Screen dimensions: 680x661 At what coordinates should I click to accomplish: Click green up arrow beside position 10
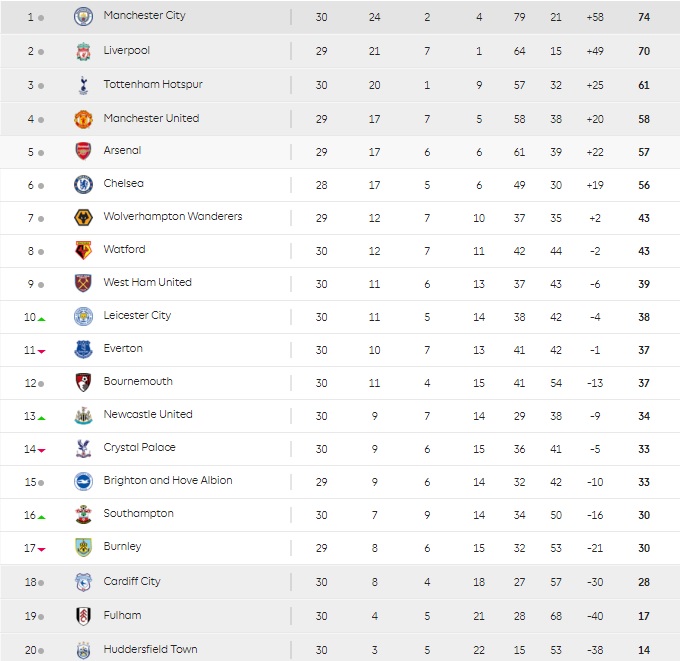tap(42, 319)
